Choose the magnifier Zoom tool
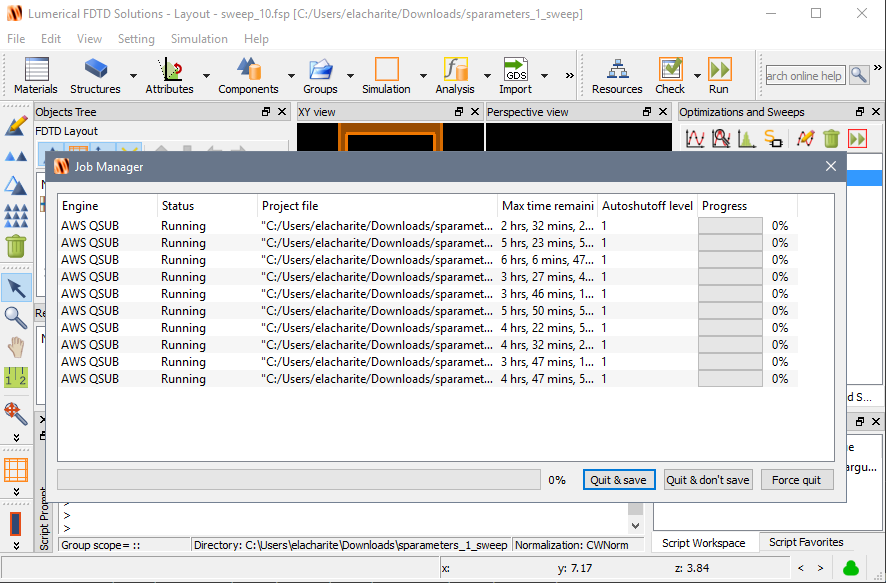 (16, 318)
